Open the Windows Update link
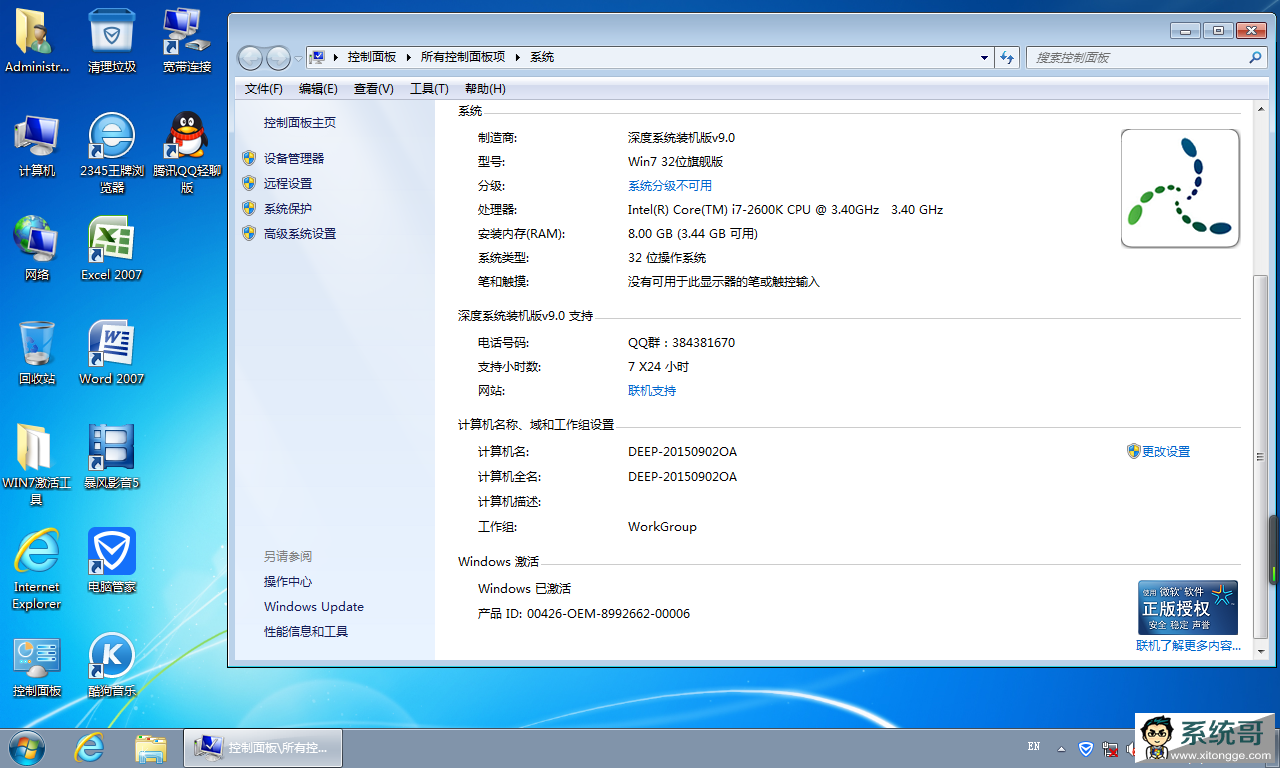This screenshot has height=768, width=1280. pyautogui.click(x=314, y=606)
